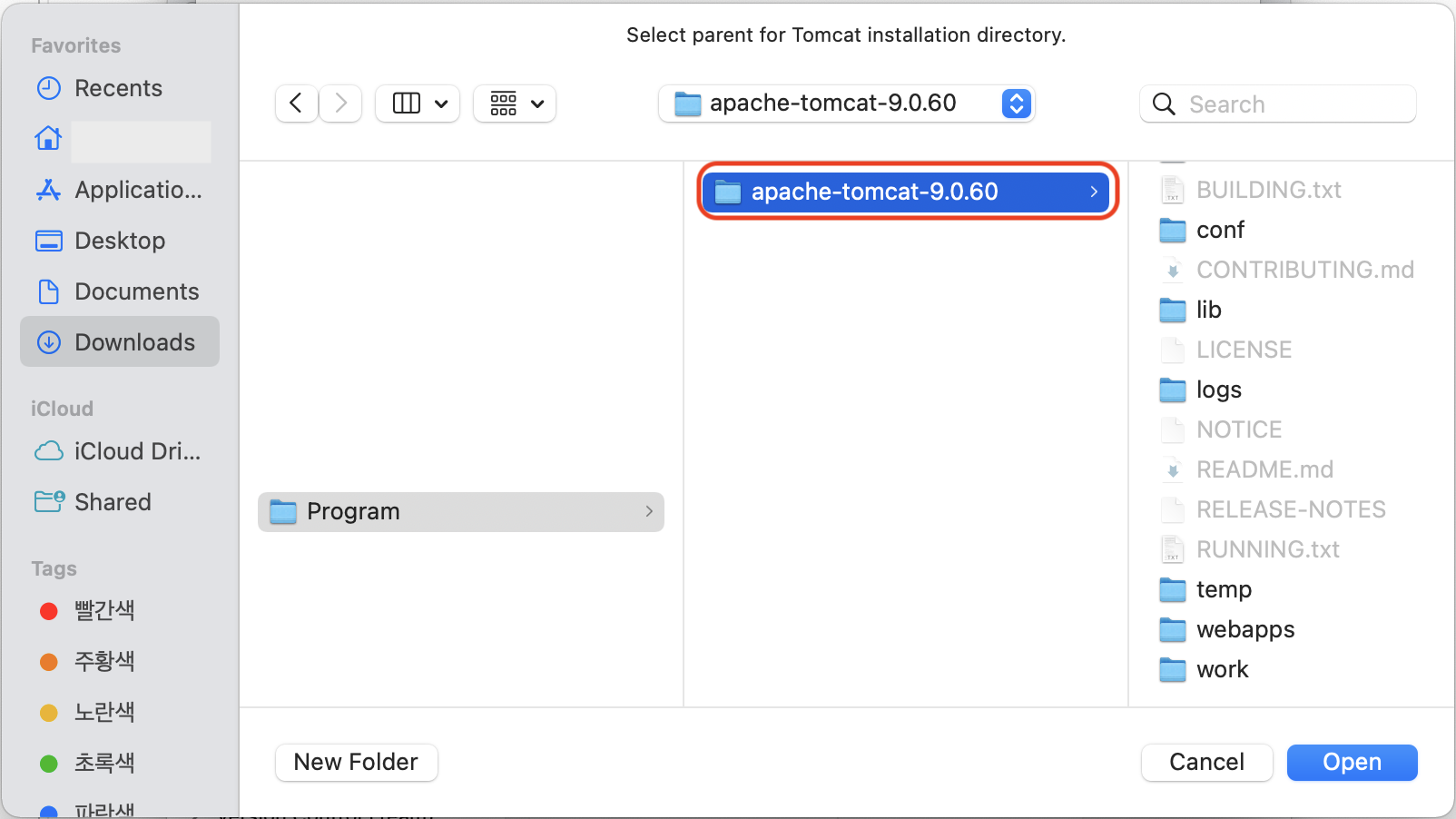This screenshot has width=1456, height=819.
Task: Open the column view options dropdown
Action: click(x=418, y=104)
